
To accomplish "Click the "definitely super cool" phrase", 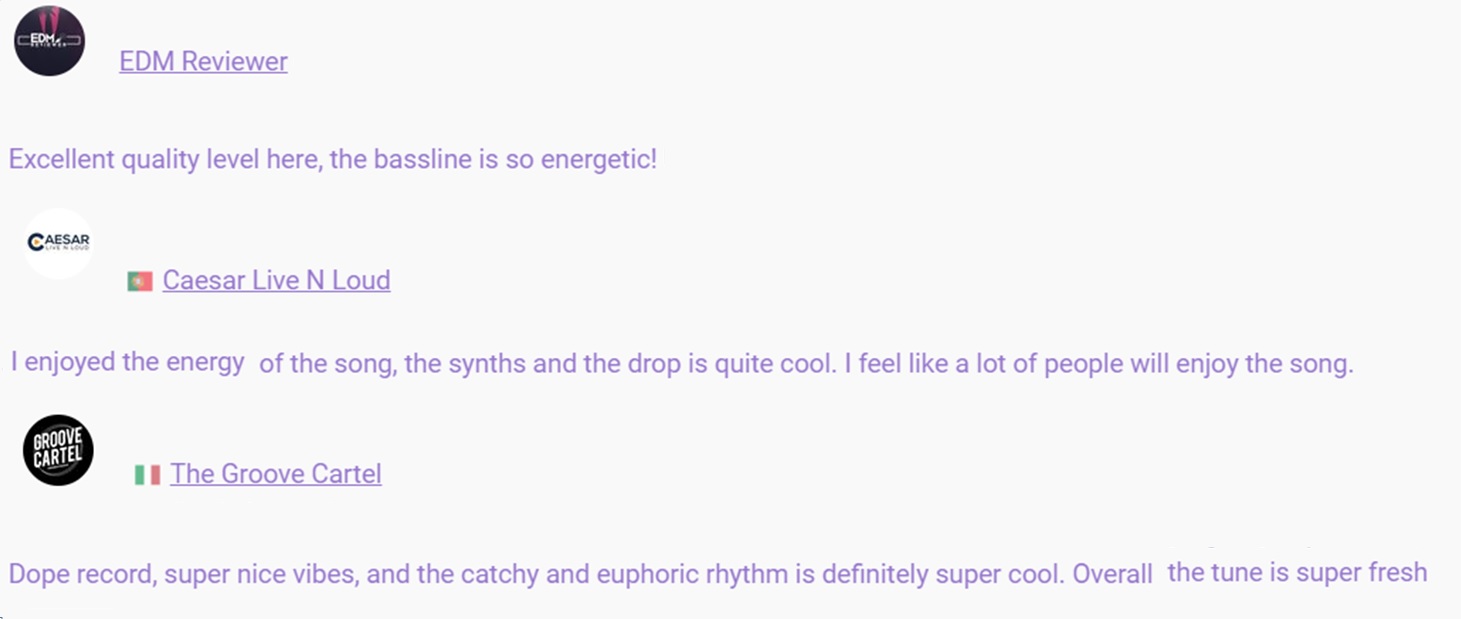I will (x=908, y=574).
